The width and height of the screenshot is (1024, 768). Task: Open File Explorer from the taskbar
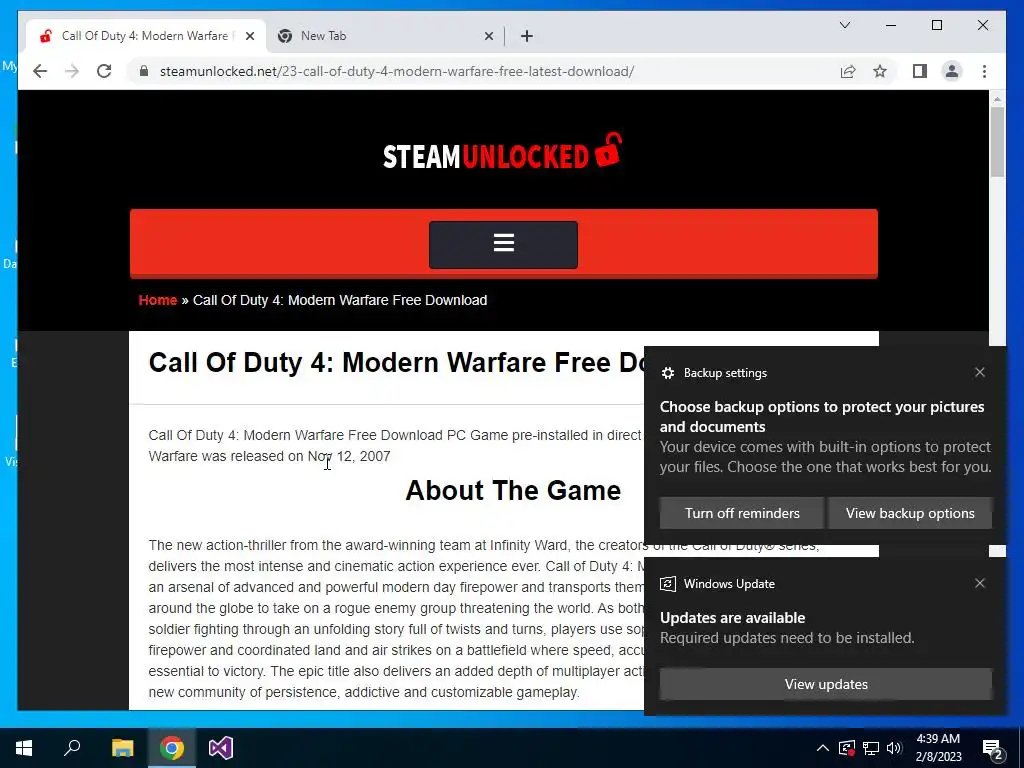click(x=122, y=748)
